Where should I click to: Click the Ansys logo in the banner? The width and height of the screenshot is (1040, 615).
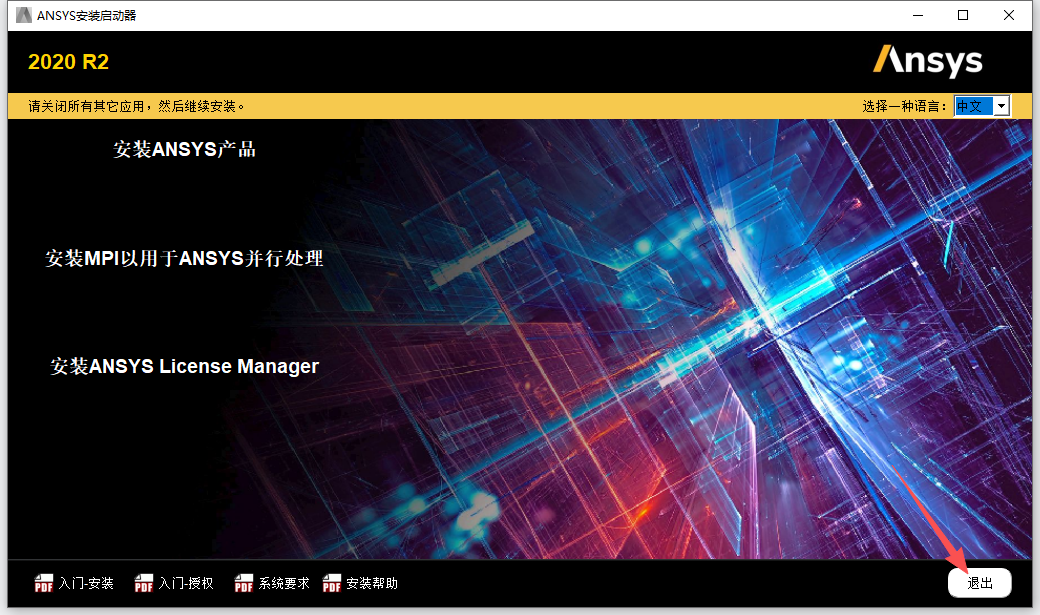pyautogui.click(x=929, y=61)
